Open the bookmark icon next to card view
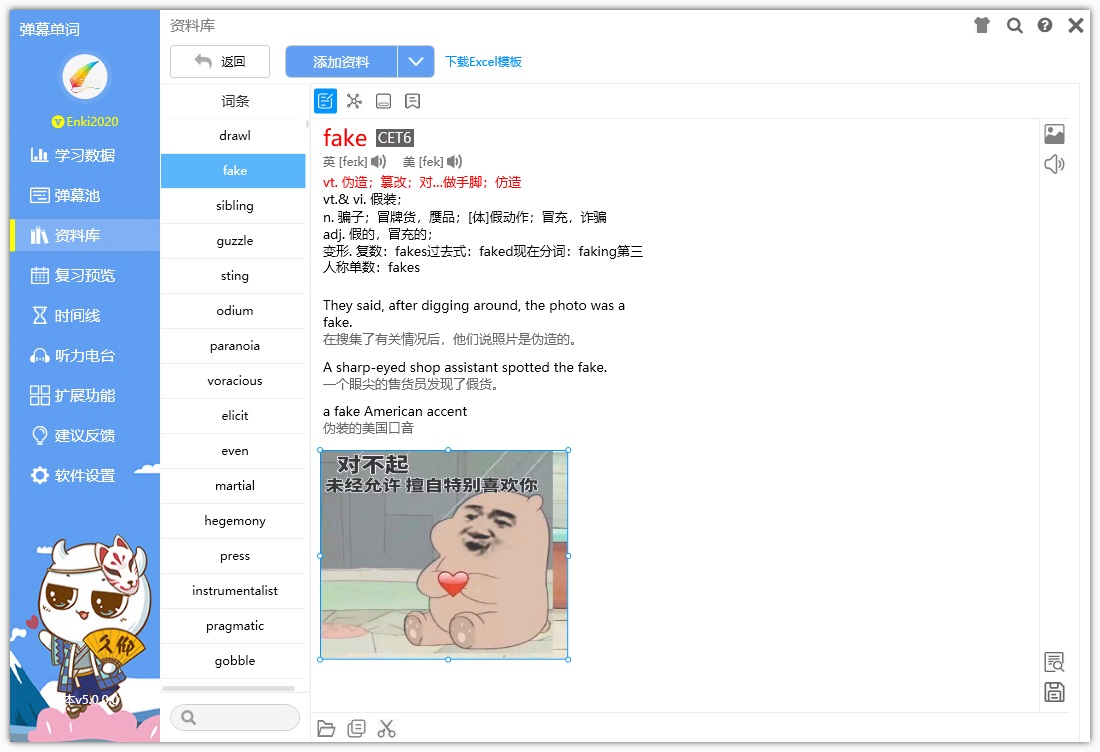The width and height of the screenshot is (1100, 752). click(411, 100)
